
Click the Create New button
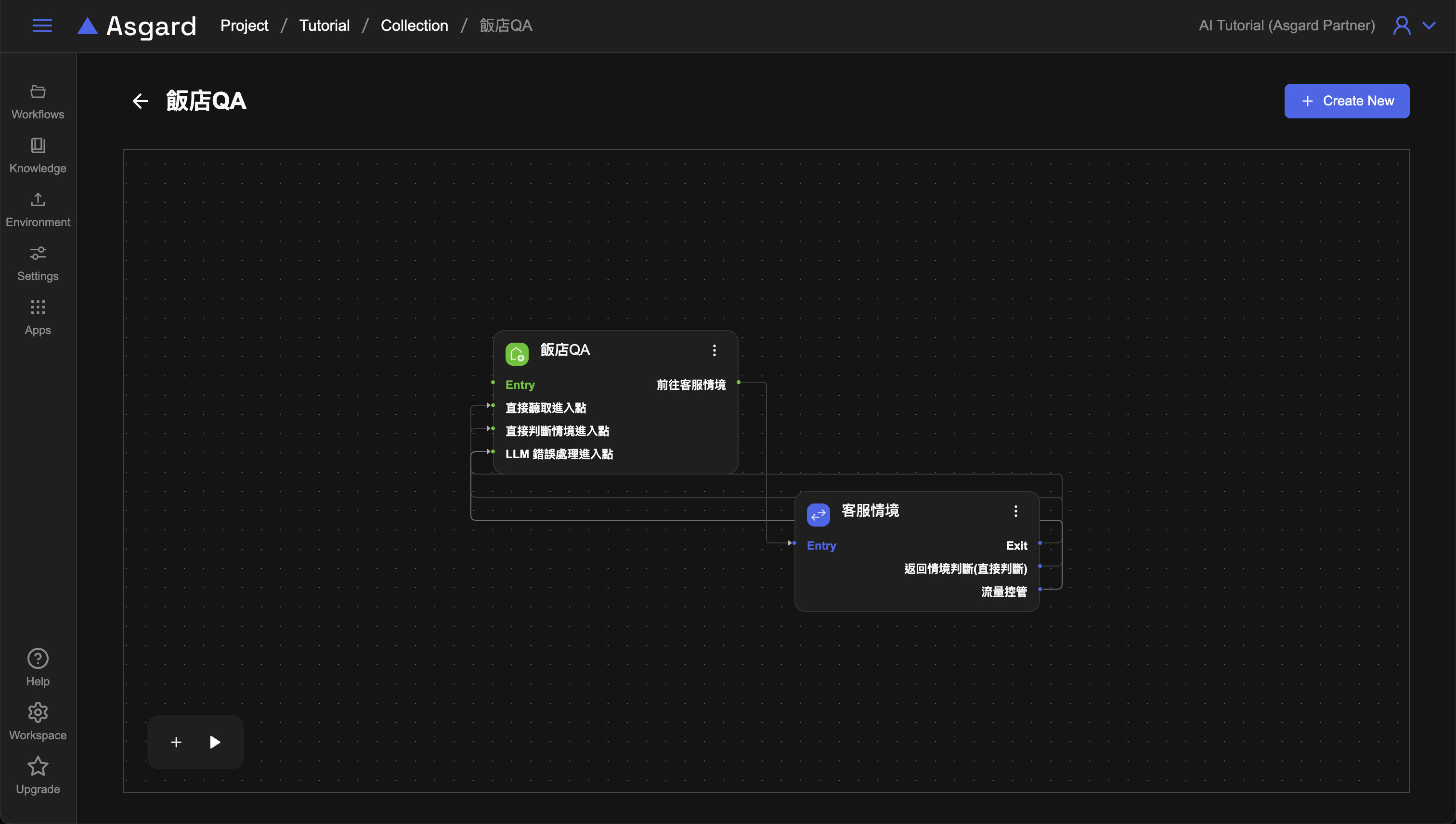pyautogui.click(x=1346, y=101)
